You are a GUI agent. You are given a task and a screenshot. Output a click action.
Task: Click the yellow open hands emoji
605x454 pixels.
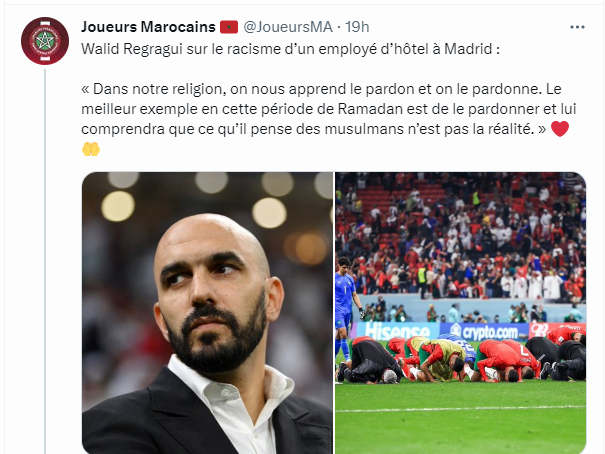click(x=91, y=149)
